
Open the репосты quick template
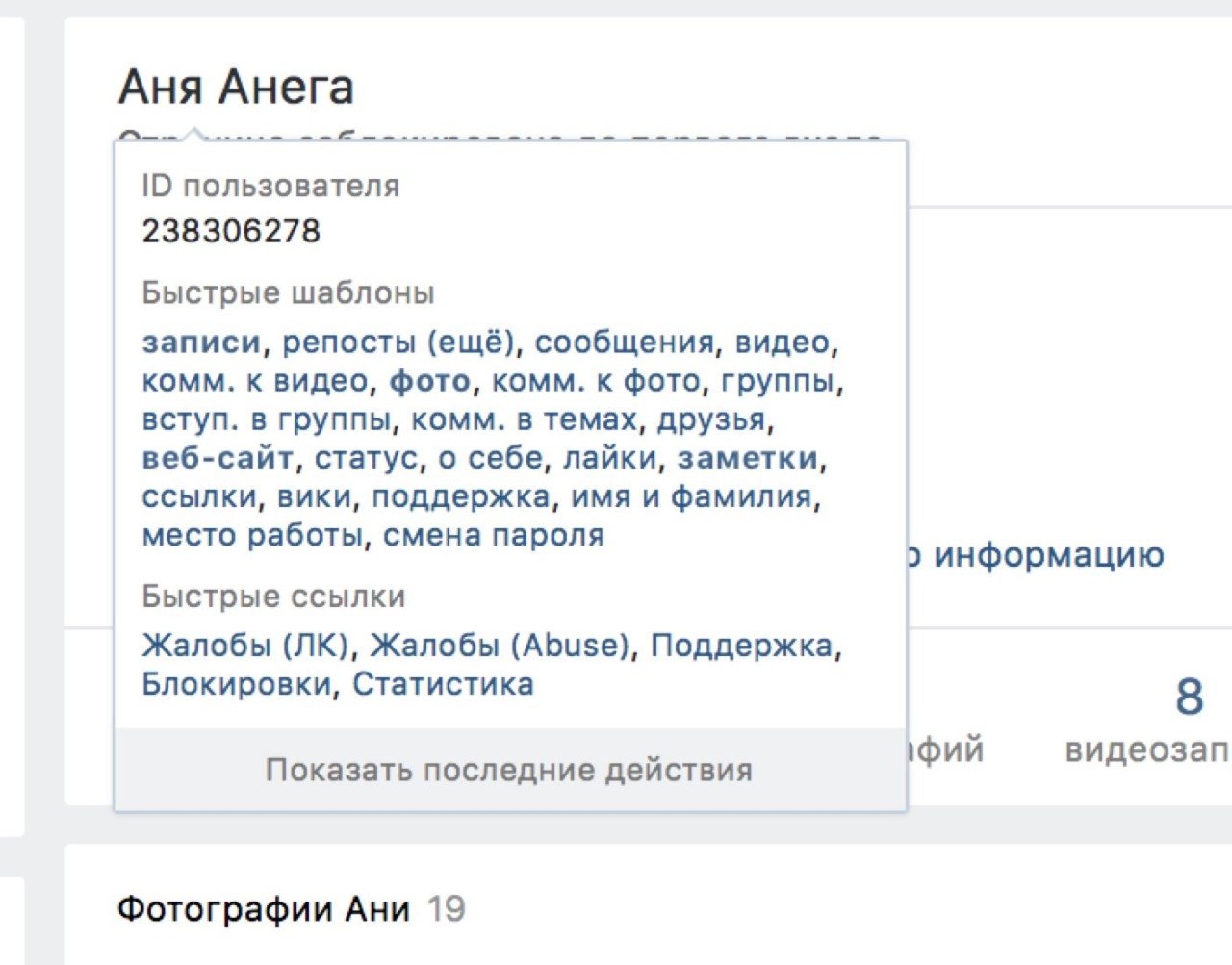(x=349, y=343)
